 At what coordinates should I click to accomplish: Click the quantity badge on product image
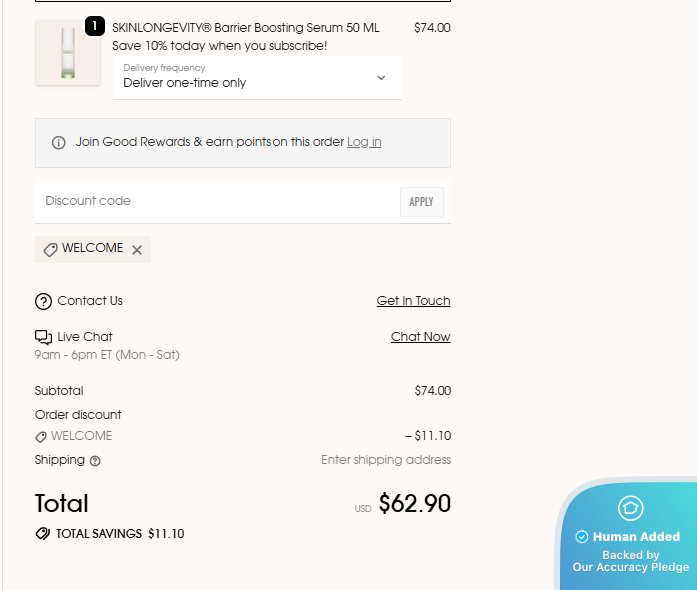pyautogui.click(x=95, y=26)
